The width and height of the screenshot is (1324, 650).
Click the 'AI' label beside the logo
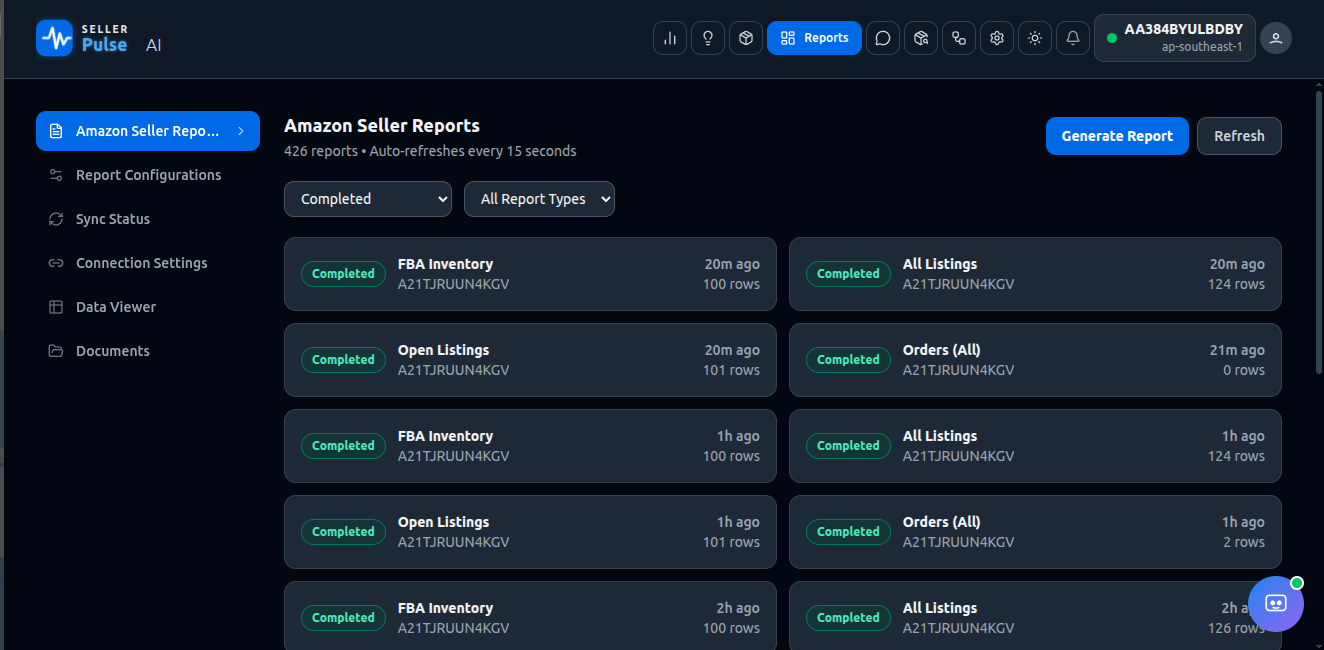pyautogui.click(x=153, y=45)
